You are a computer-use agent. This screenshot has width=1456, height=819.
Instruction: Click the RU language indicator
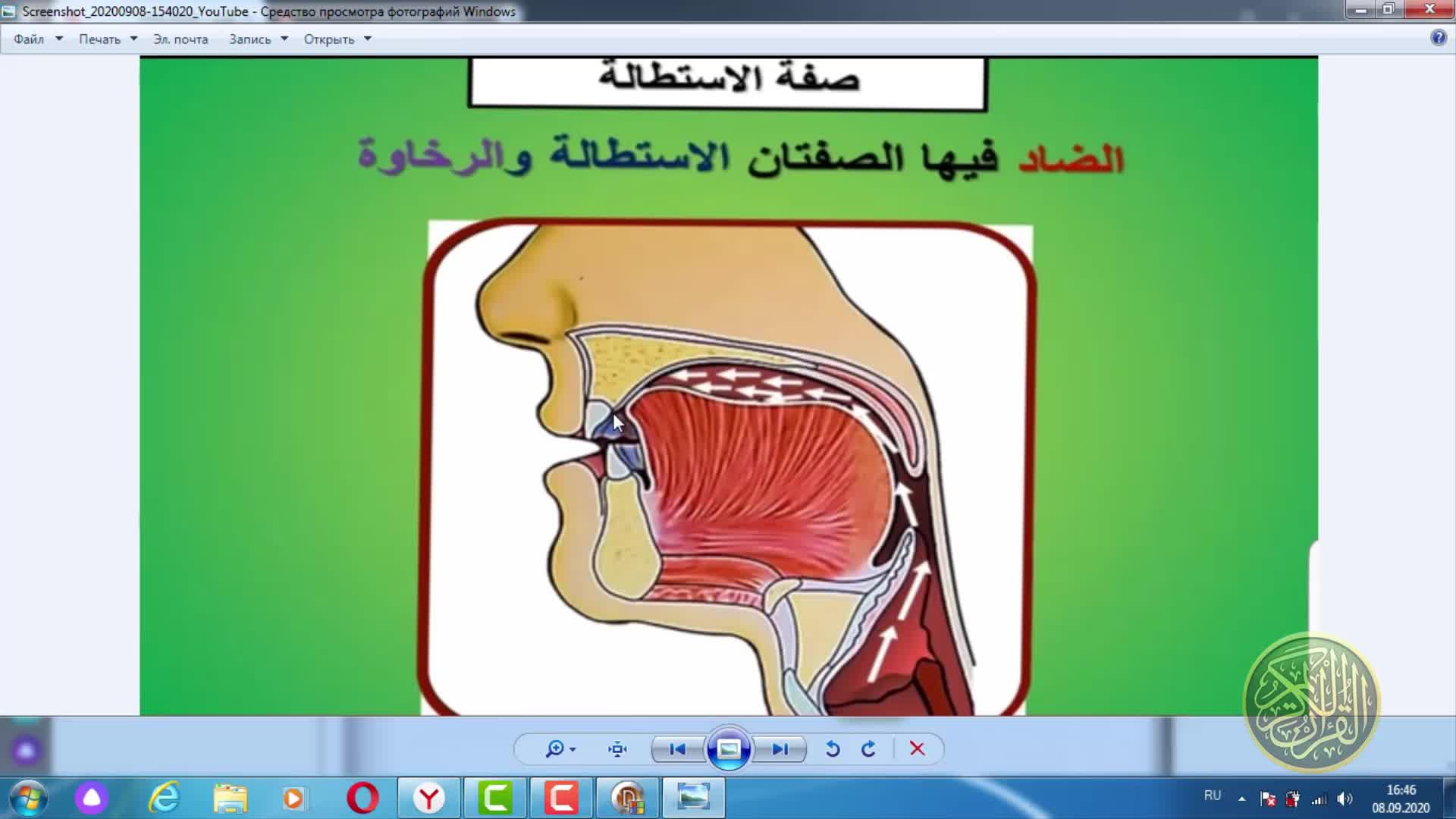1212,795
